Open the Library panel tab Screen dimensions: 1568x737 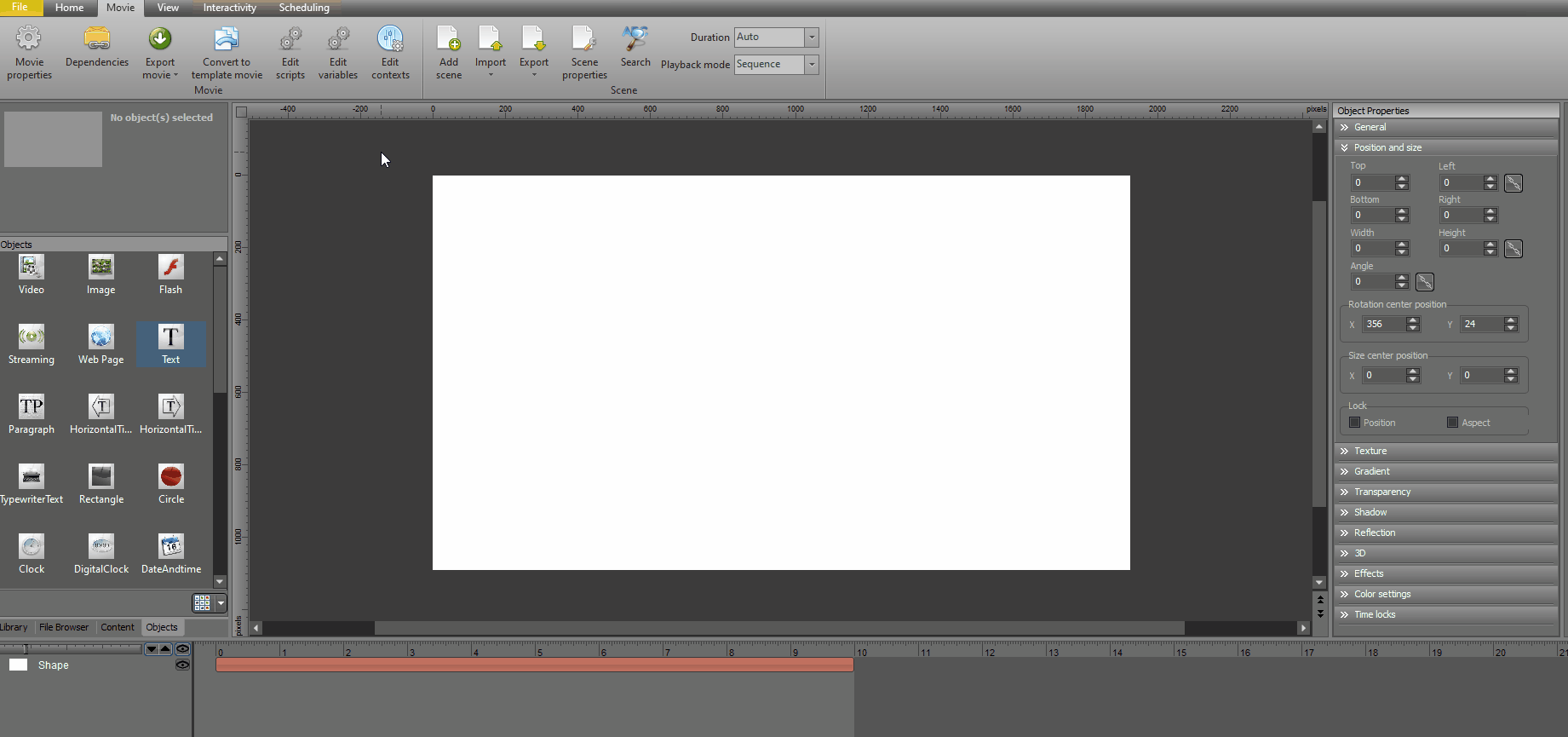click(x=14, y=627)
